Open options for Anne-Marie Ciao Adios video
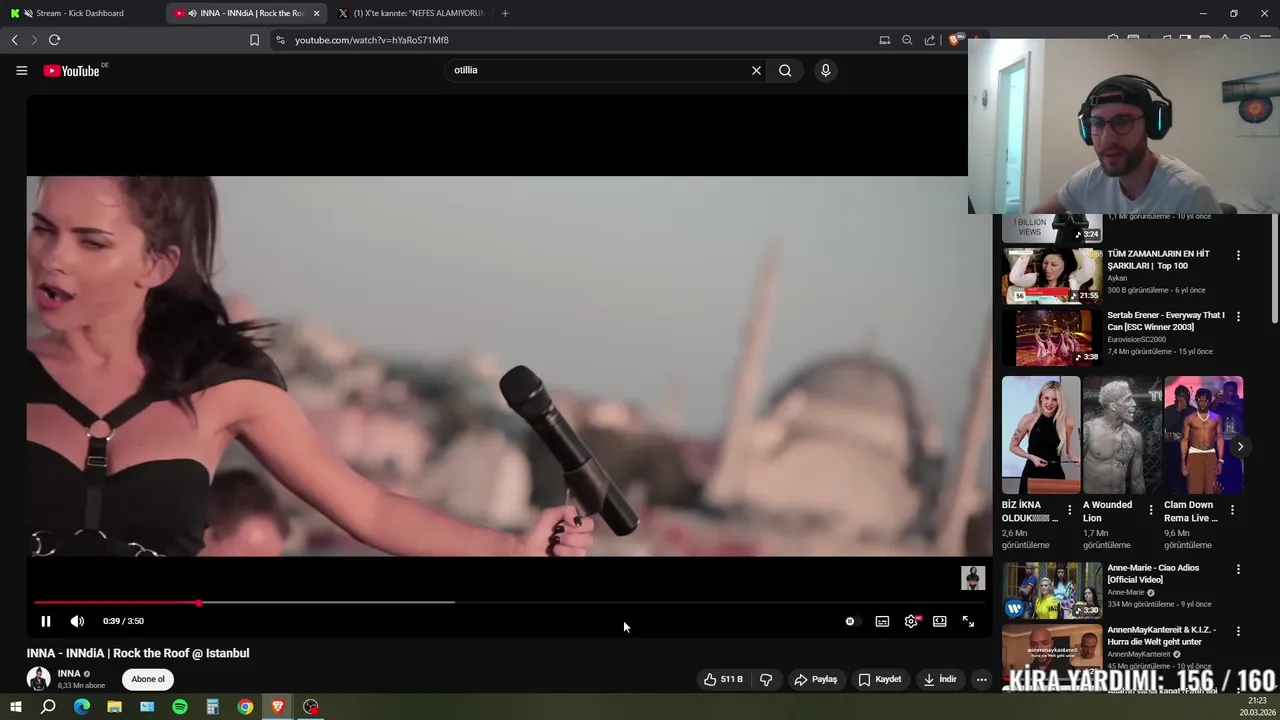The width and height of the screenshot is (1280, 720). pos(1238,569)
